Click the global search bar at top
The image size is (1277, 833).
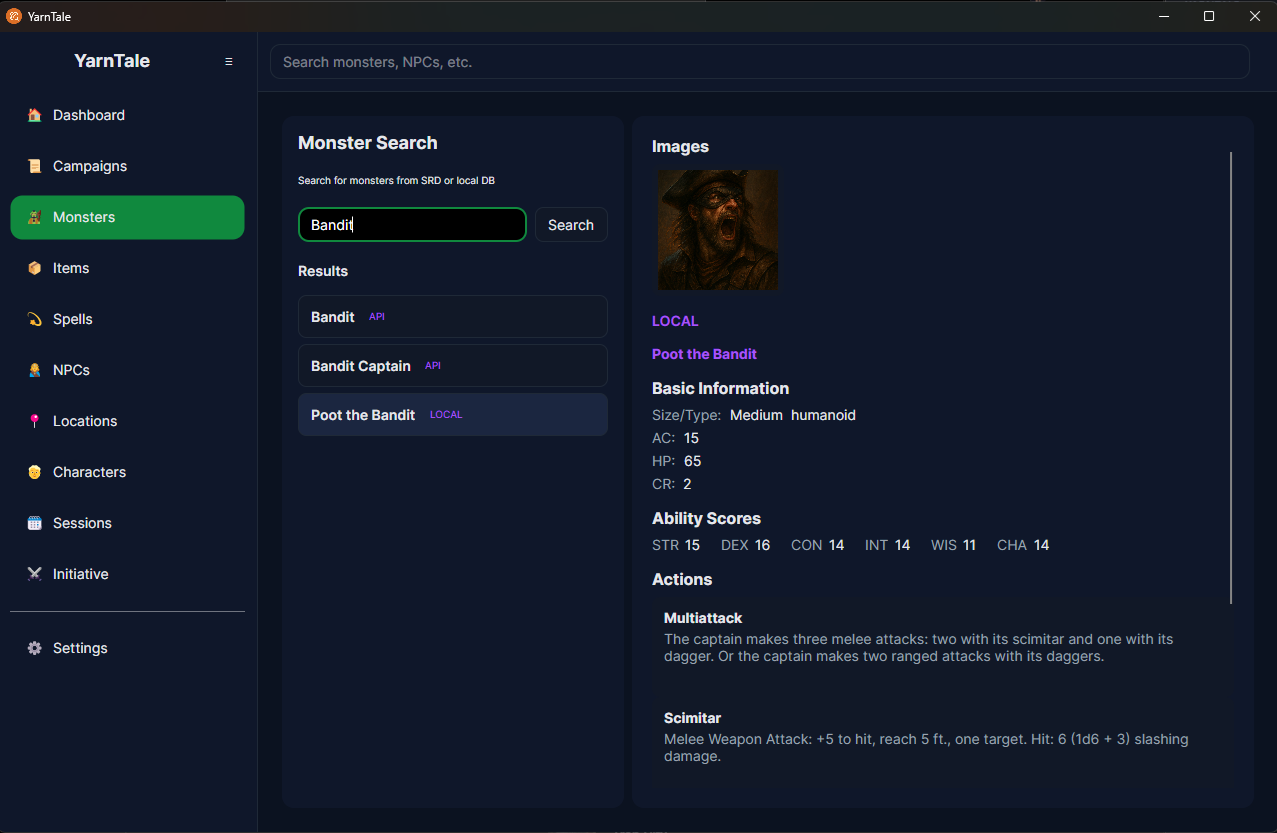coord(759,61)
